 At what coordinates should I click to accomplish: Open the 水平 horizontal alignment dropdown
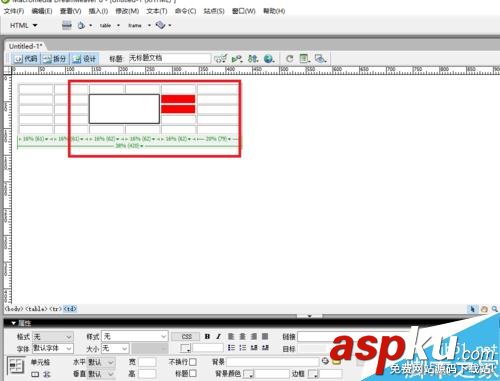[101, 362]
